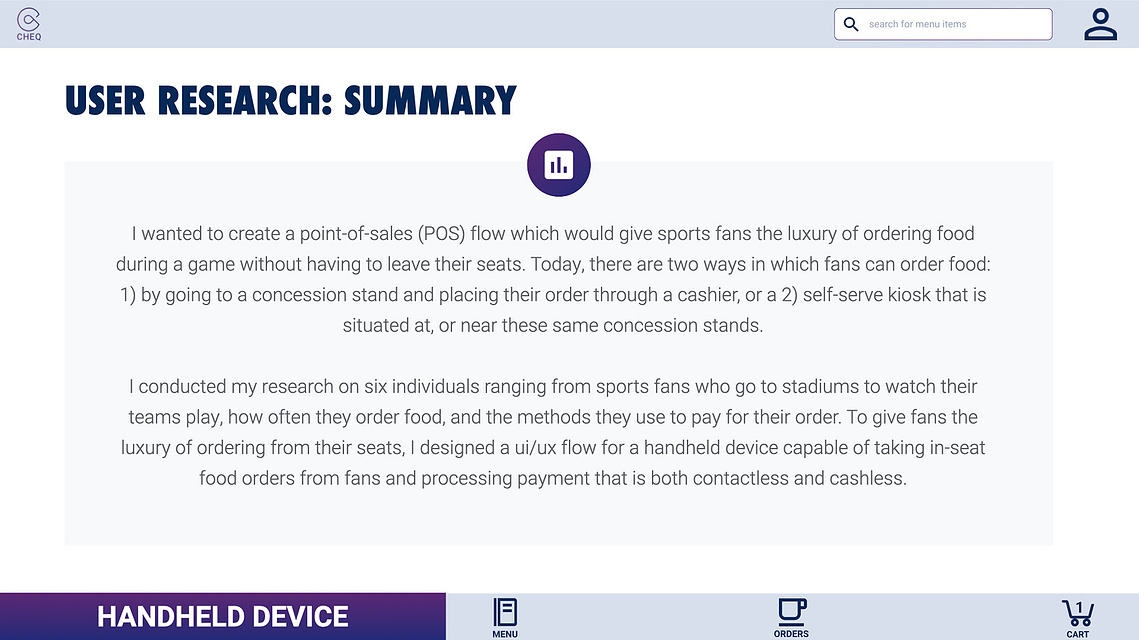Screen dimensions: 1139x640
Task: Click the purple bar chart icon
Action: (x=559, y=165)
